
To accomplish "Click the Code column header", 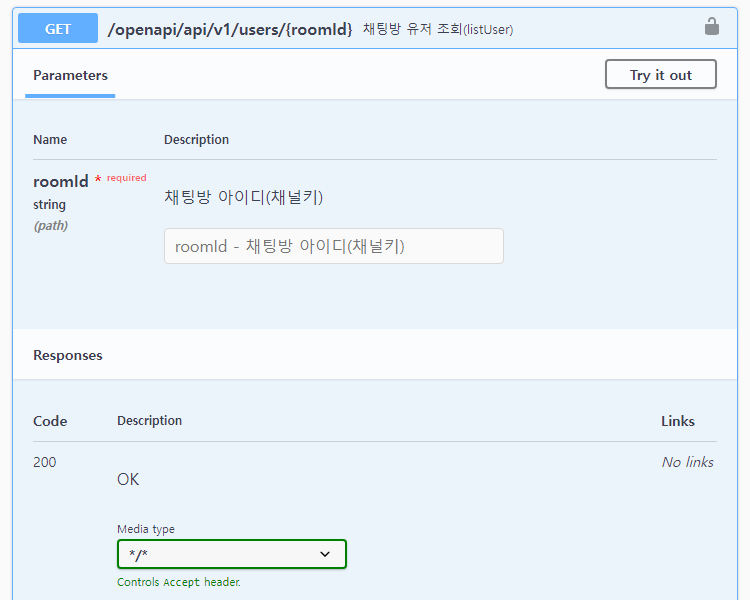I will tap(50, 421).
